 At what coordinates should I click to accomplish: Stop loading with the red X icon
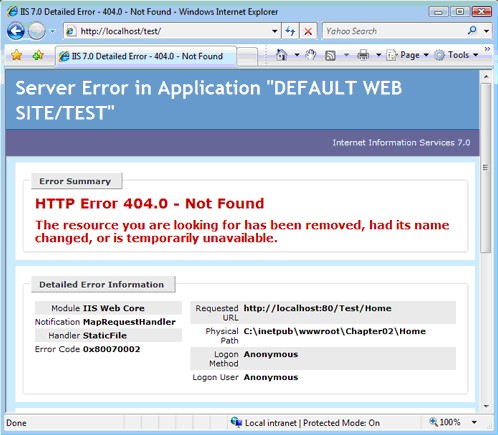coord(308,32)
